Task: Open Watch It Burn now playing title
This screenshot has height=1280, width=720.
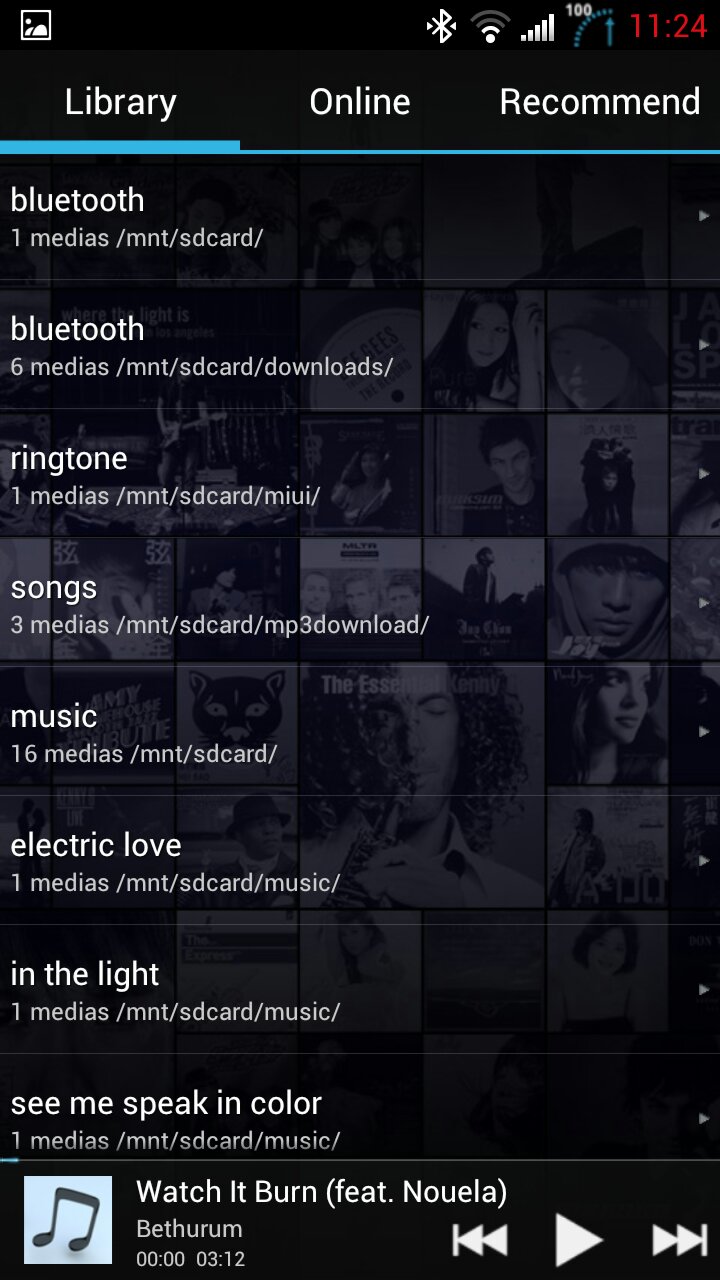Action: [x=321, y=1192]
